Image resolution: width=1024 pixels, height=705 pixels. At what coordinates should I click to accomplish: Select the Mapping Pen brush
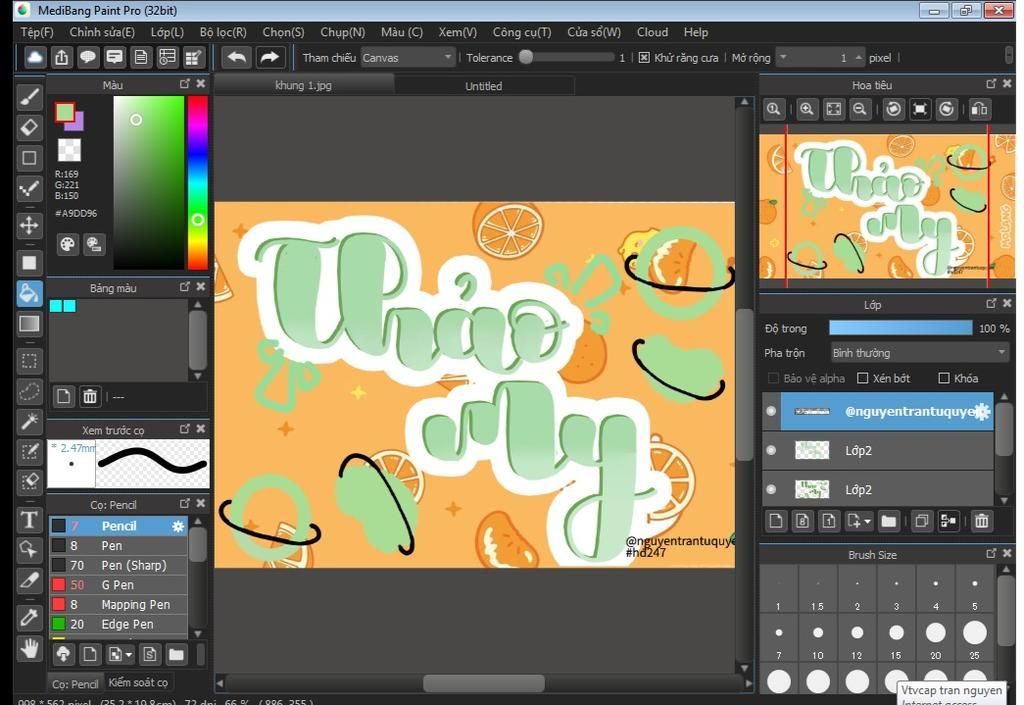pos(118,604)
